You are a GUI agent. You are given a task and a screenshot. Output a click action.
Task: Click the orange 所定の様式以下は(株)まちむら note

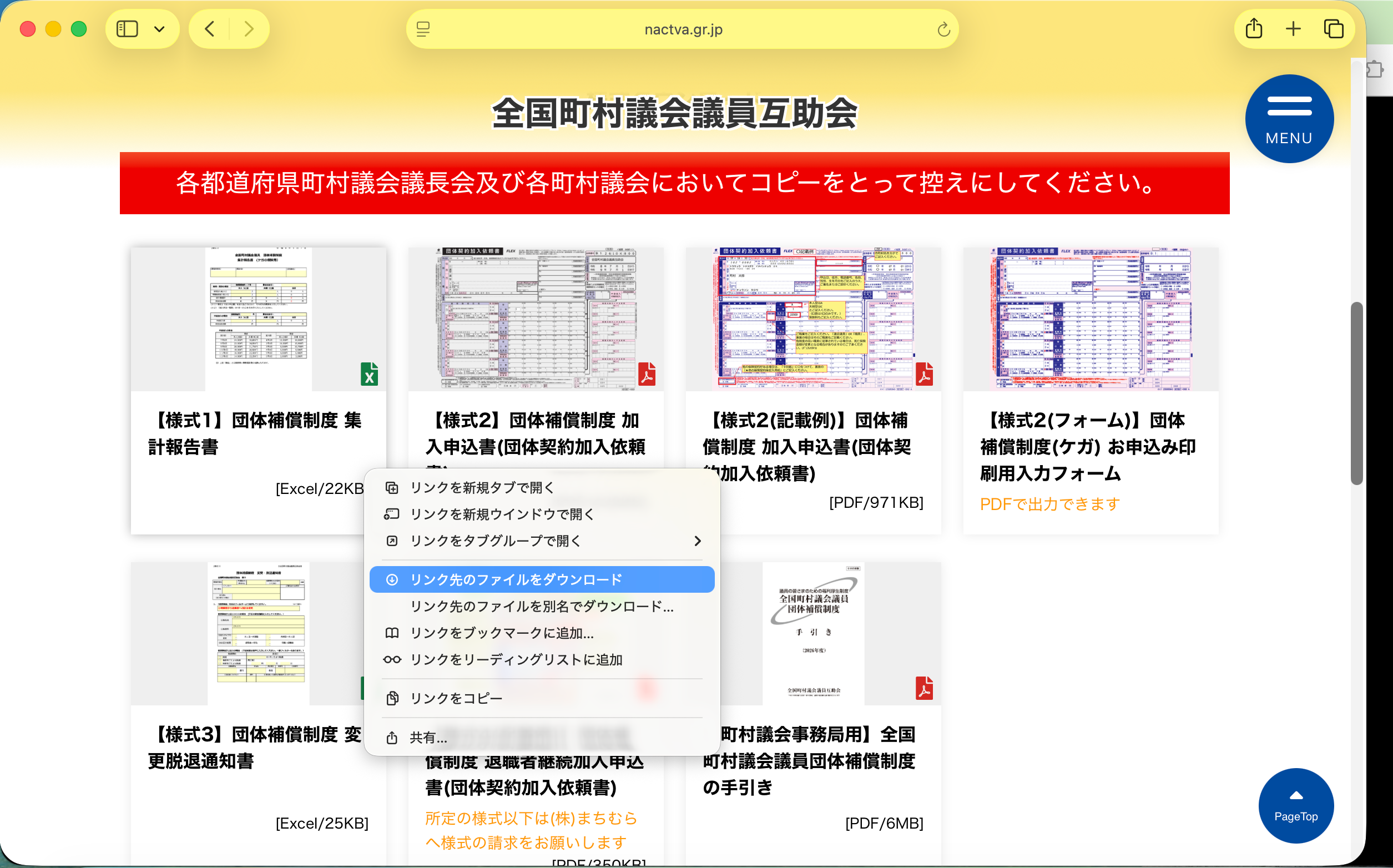532,830
